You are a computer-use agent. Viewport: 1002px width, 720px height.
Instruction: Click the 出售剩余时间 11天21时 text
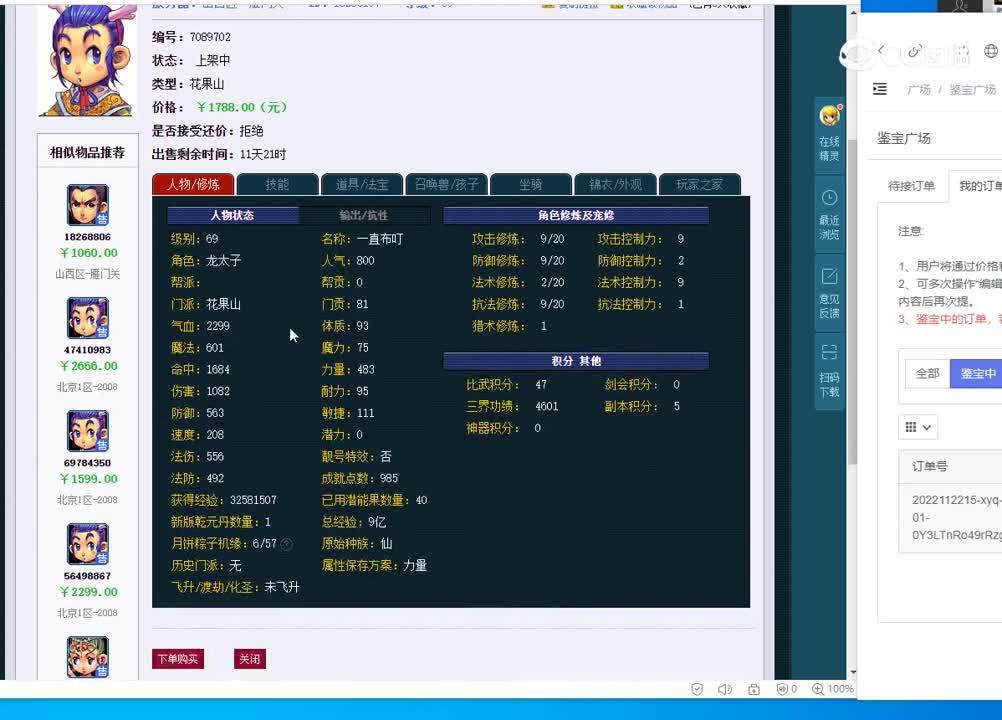219,154
